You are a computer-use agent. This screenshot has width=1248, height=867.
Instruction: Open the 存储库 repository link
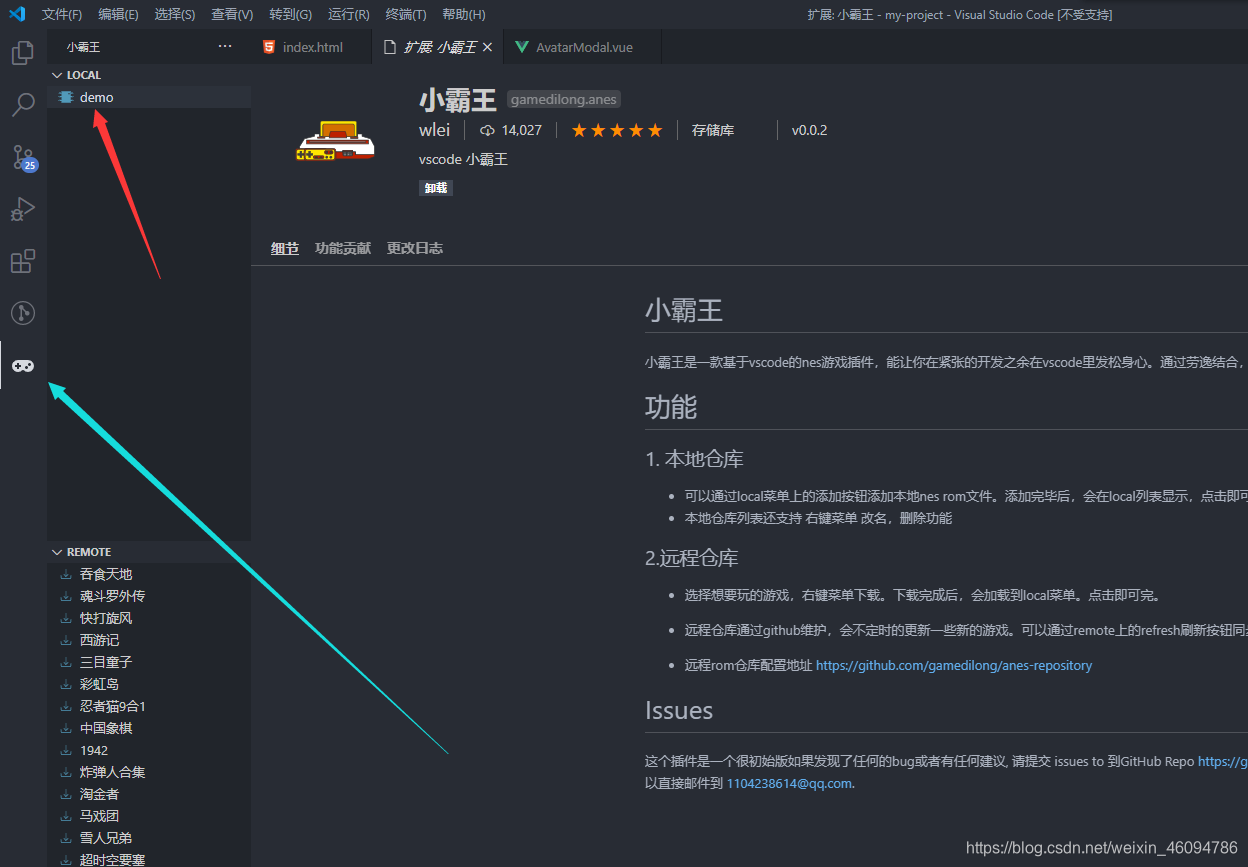click(713, 130)
